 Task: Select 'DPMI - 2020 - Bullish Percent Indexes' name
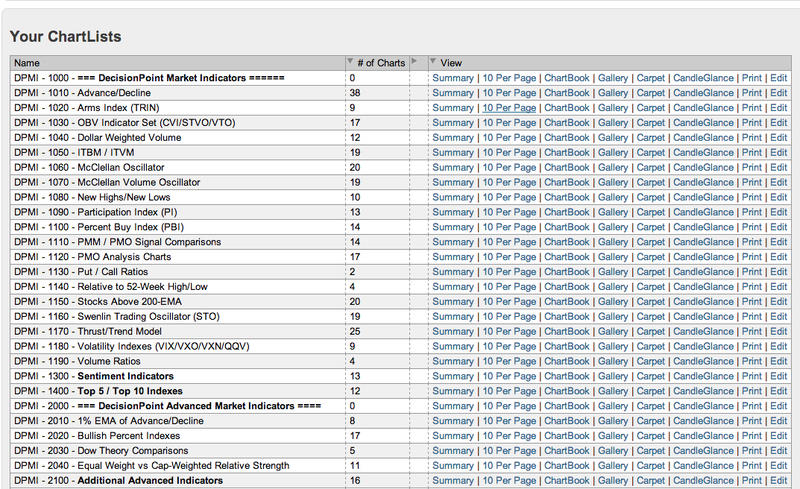pyautogui.click(x=97, y=435)
